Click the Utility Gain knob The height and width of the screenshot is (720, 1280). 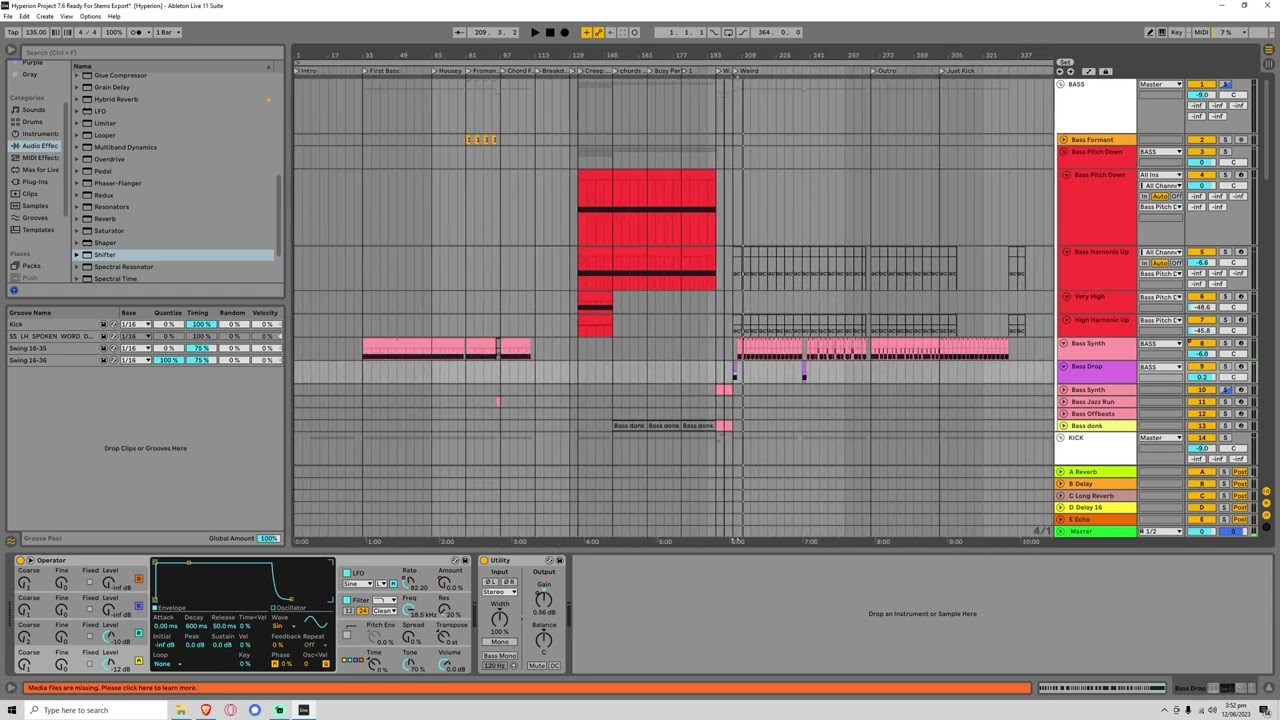tap(544, 600)
